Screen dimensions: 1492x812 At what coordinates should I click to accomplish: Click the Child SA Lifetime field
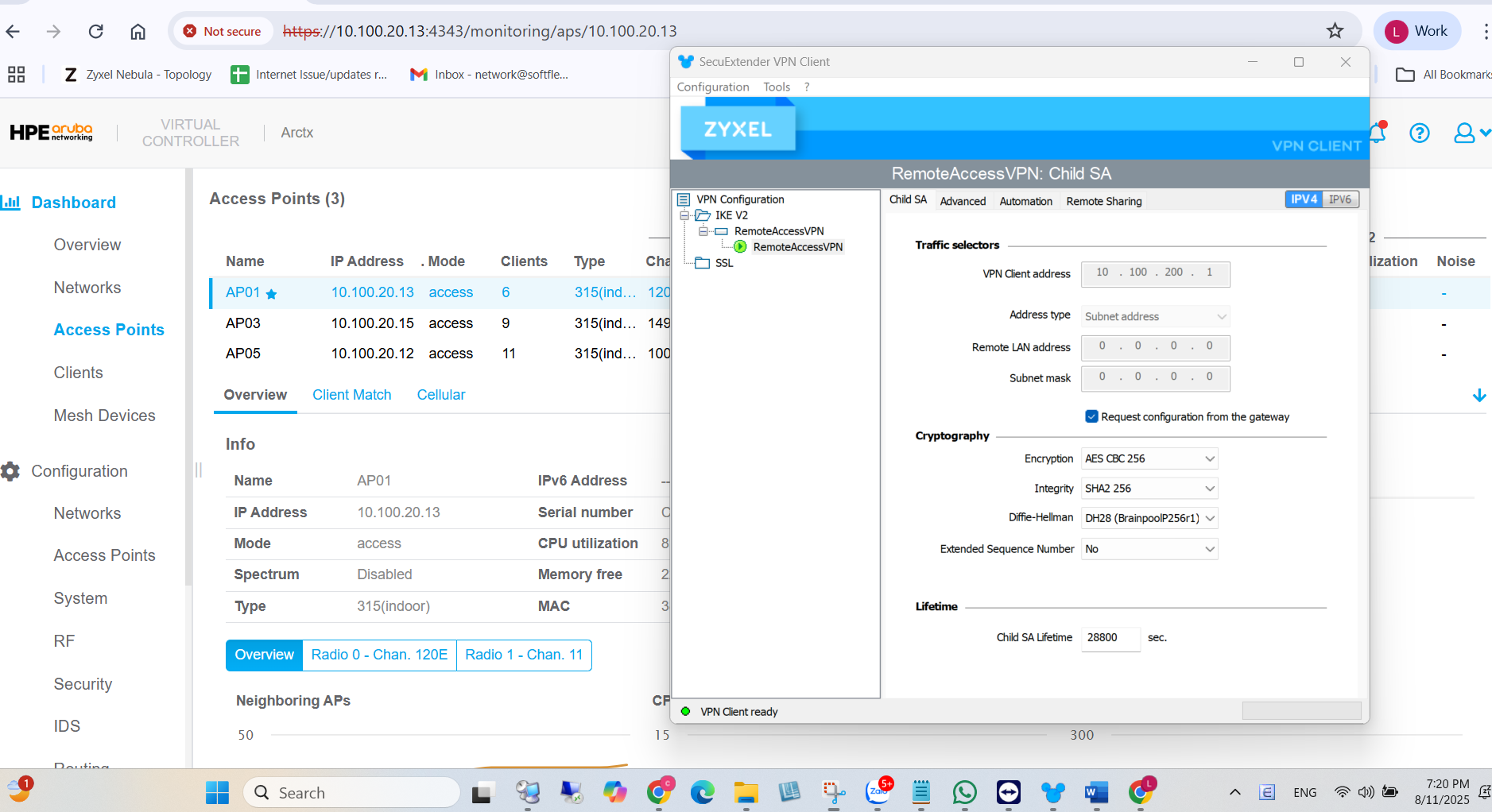click(x=1110, y=637)
